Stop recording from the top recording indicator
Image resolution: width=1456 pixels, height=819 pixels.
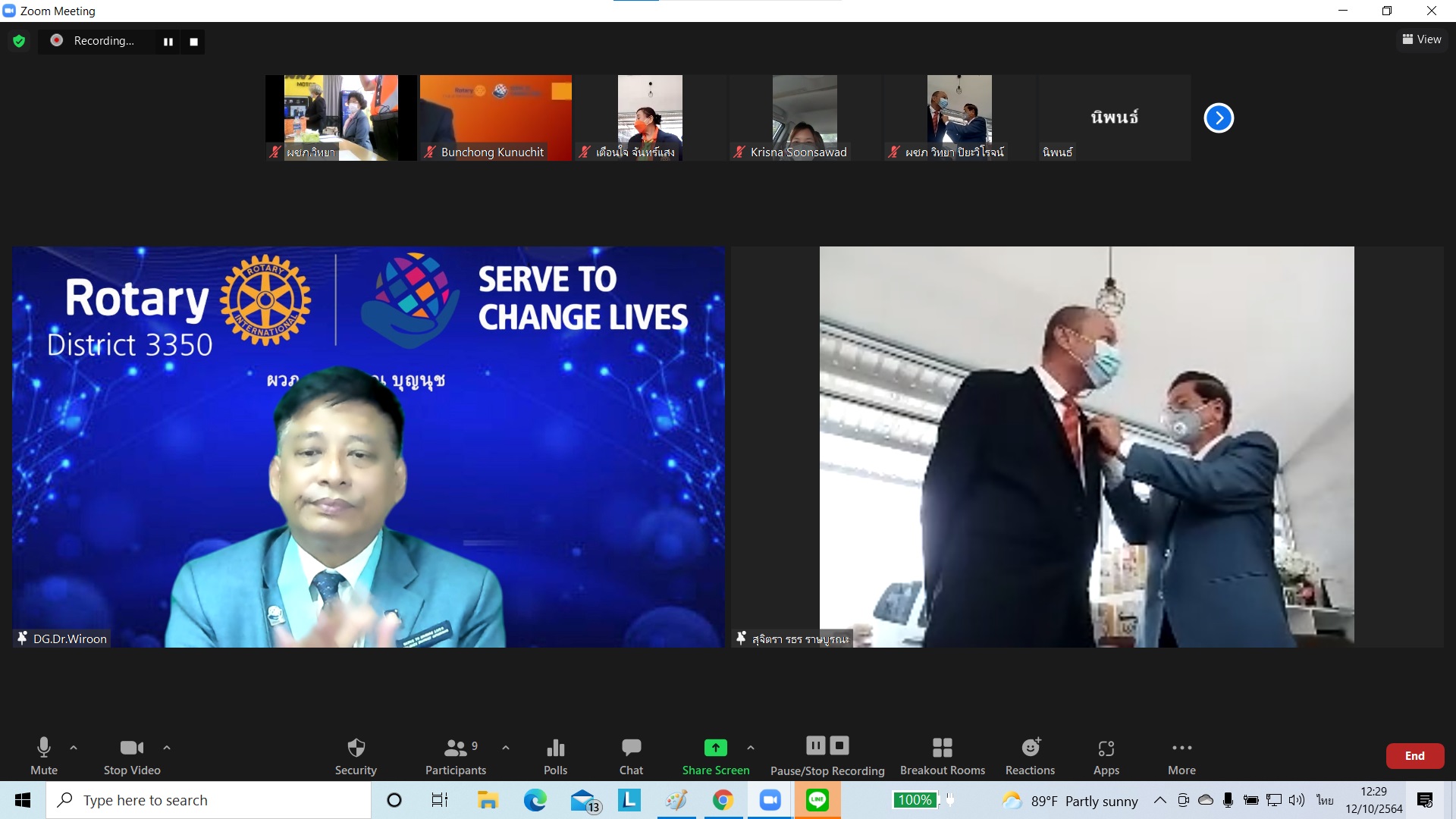click(193, 42)
